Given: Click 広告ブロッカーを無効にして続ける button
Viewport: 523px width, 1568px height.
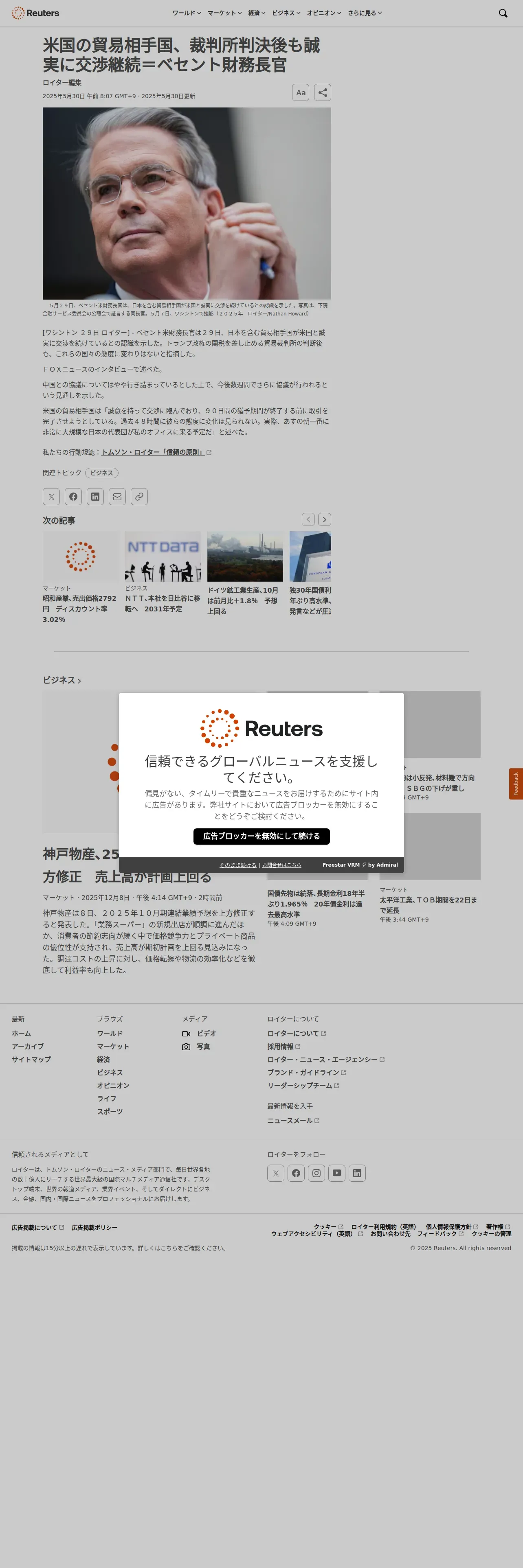Looking at the screenshot, I should pyautogui.click(x=262, y=837).
